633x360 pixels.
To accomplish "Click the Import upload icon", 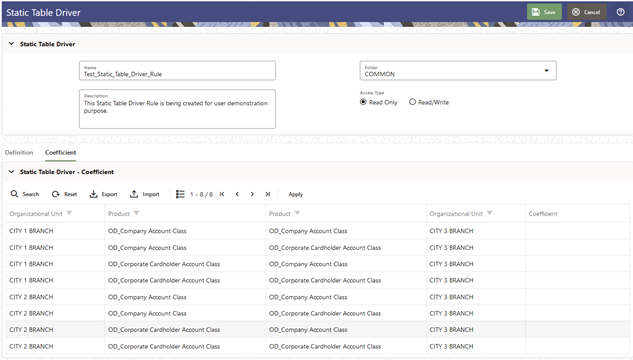I will (134, 194).
